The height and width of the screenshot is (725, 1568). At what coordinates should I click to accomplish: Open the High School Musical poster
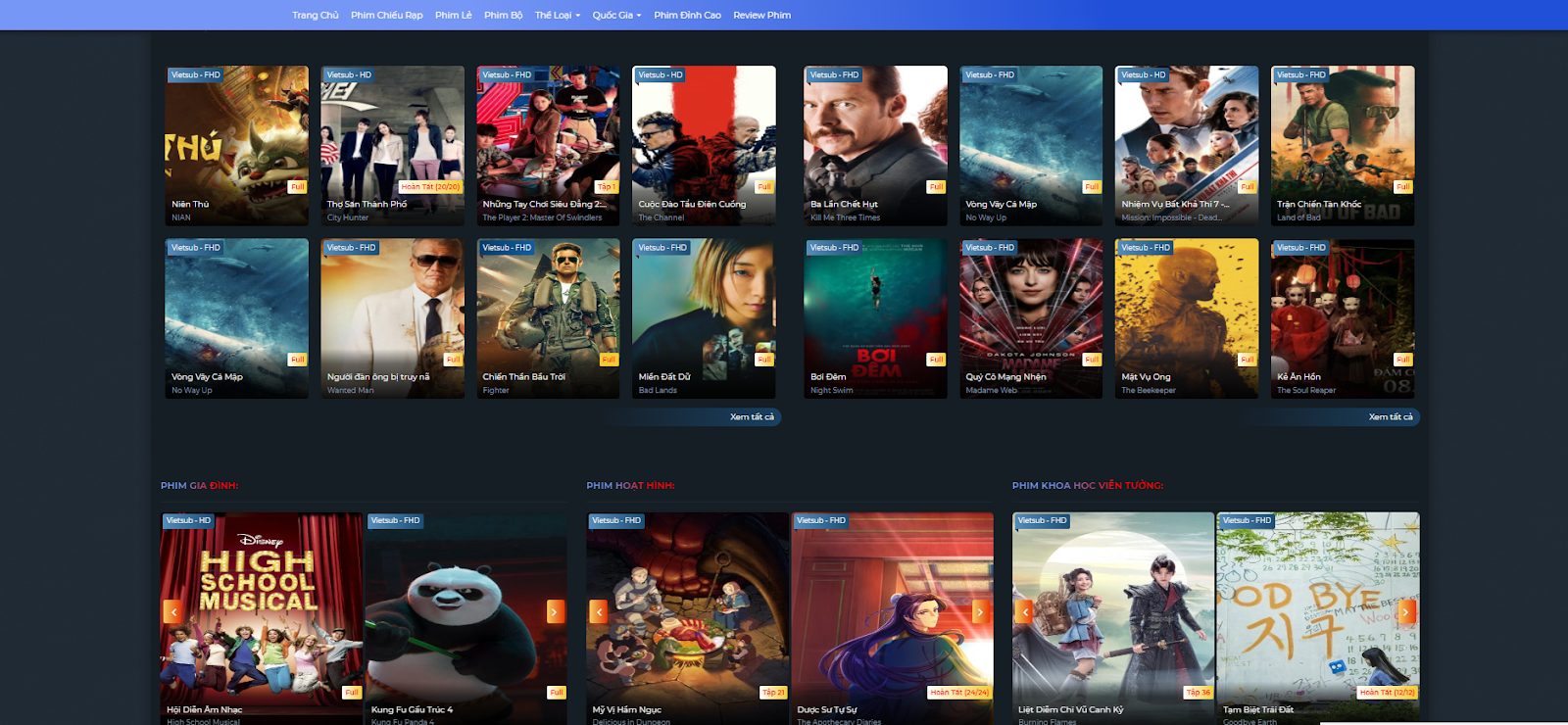pos(262,618)
